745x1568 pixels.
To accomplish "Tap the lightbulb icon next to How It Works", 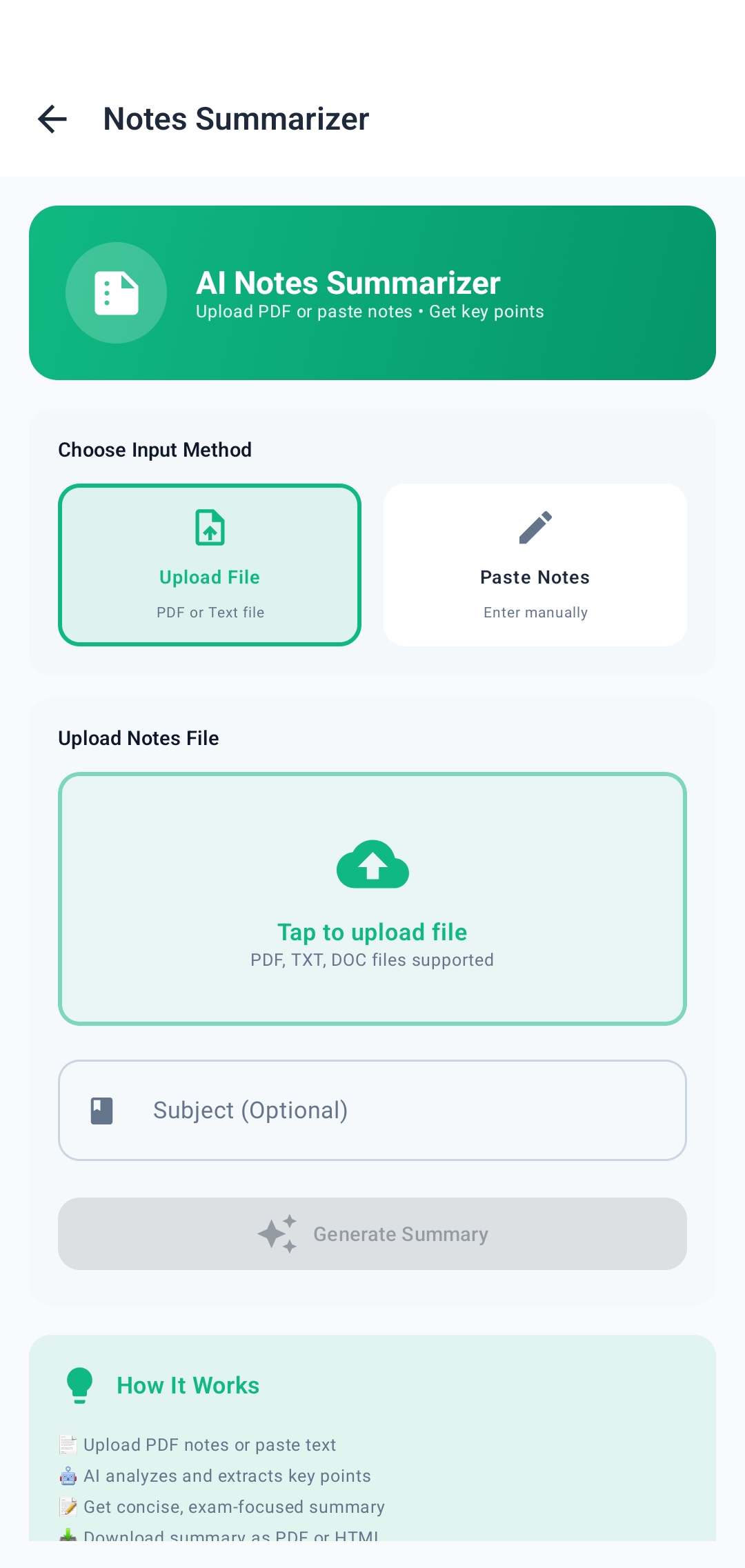I will tap(80, 1385).
